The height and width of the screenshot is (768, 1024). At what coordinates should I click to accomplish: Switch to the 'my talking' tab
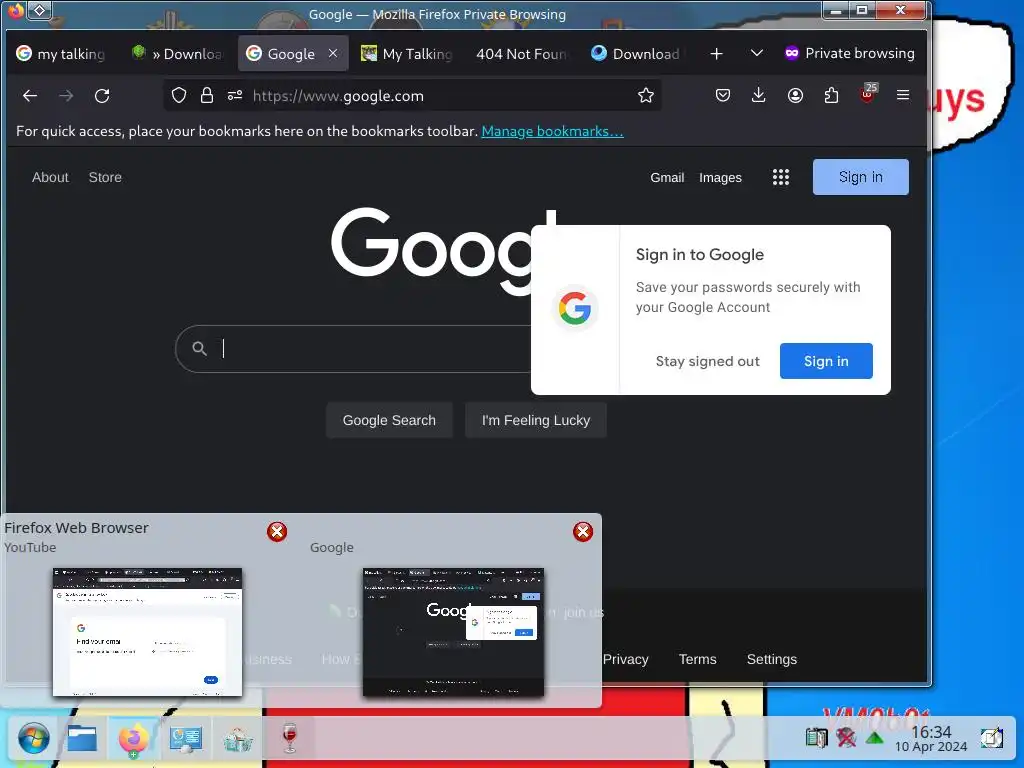[60, 54]
